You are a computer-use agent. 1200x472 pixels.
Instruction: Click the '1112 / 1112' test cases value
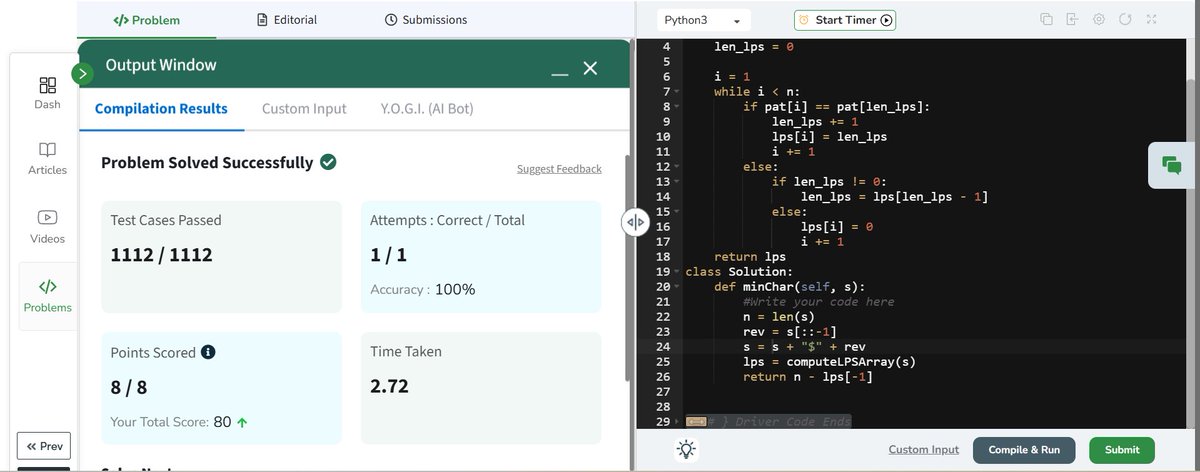[161, 255]
